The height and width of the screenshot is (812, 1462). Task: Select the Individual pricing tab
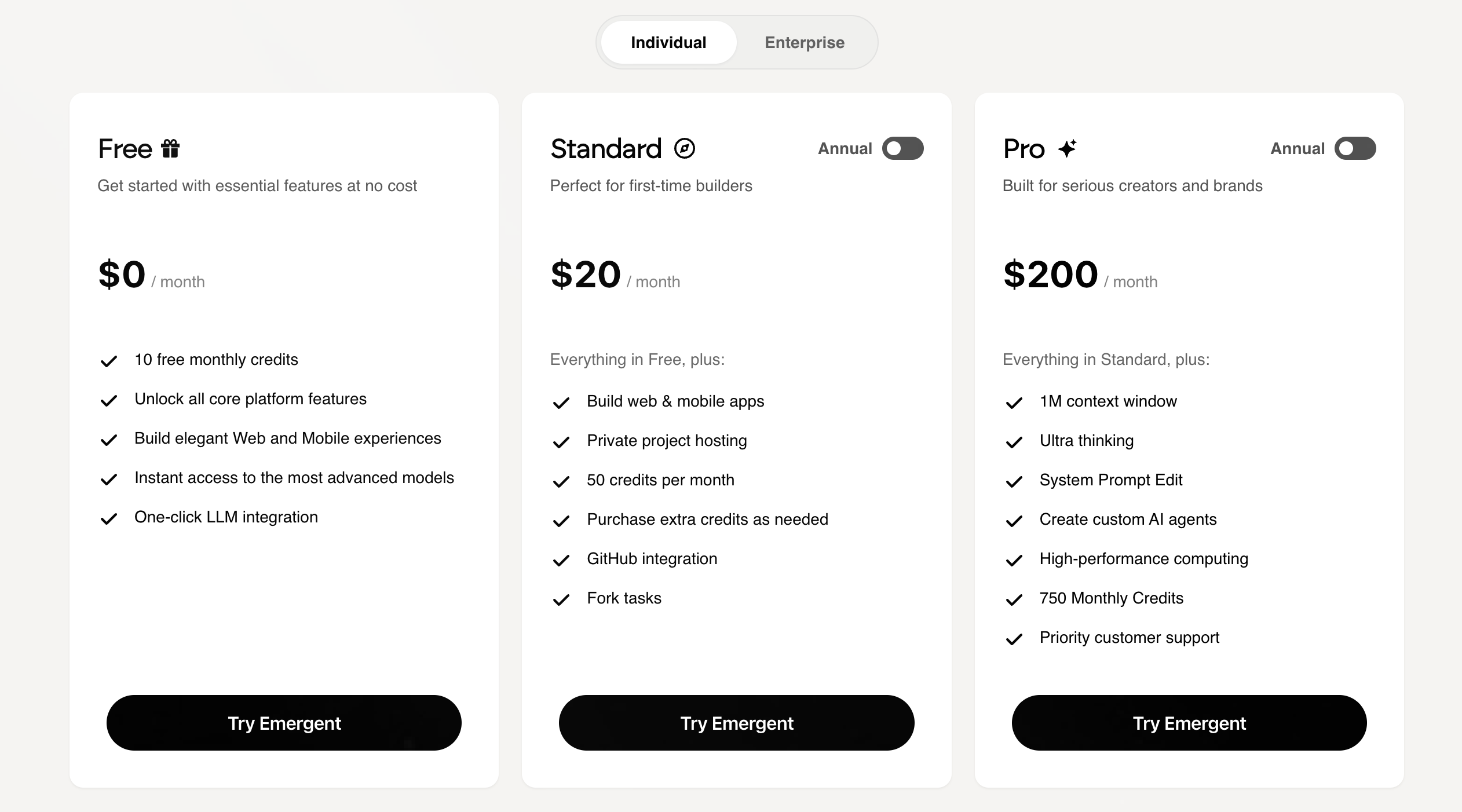click(668, 43)
